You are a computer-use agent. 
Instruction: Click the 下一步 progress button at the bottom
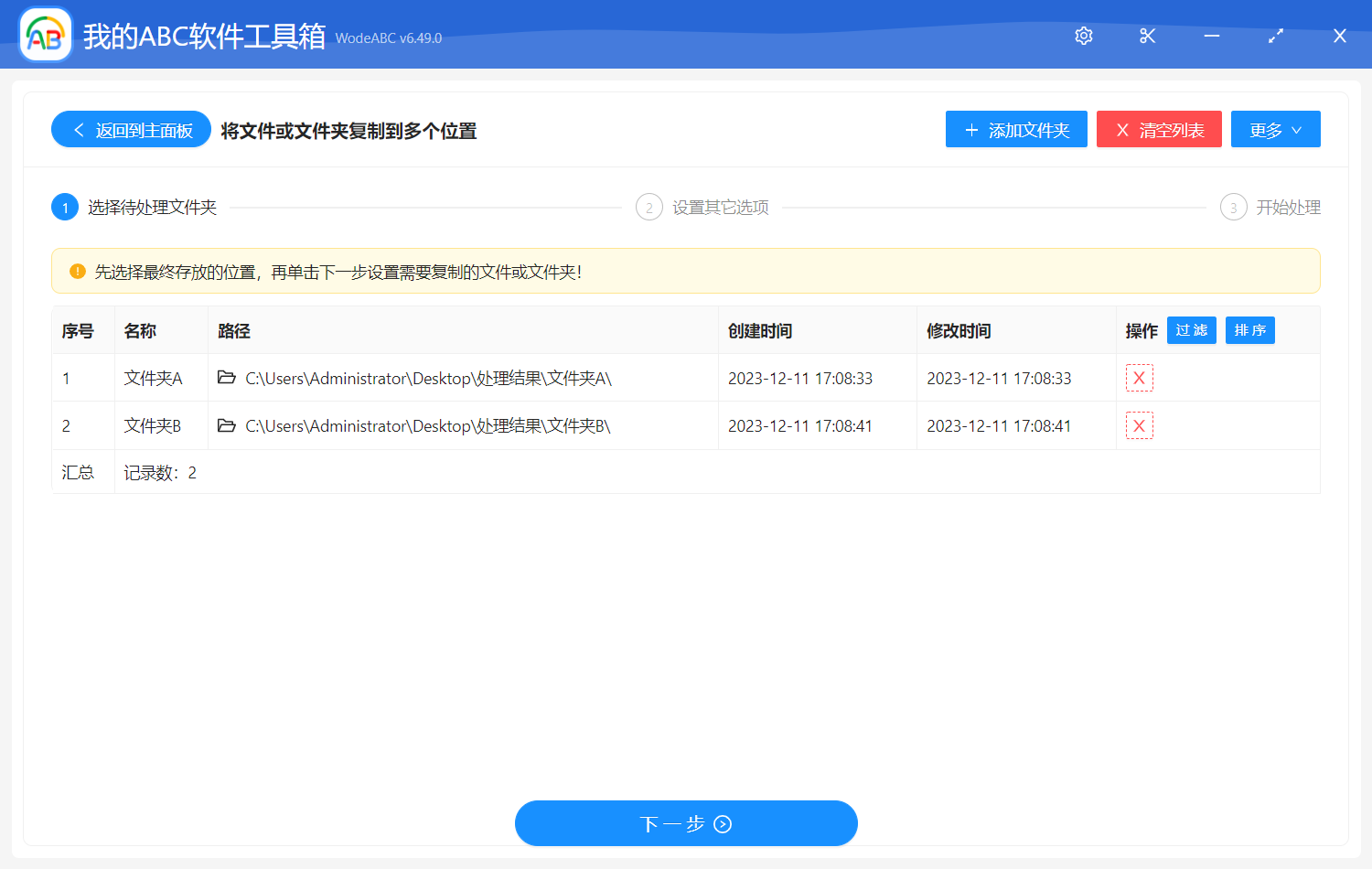(x=686, y=823)
